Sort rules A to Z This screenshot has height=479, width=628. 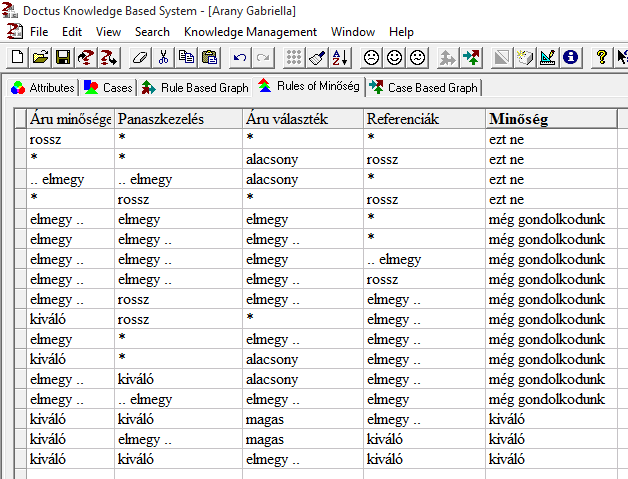339,57
